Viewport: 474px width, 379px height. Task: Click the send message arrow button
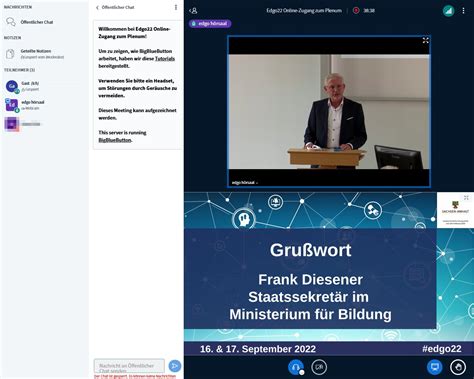coord(175,366)
